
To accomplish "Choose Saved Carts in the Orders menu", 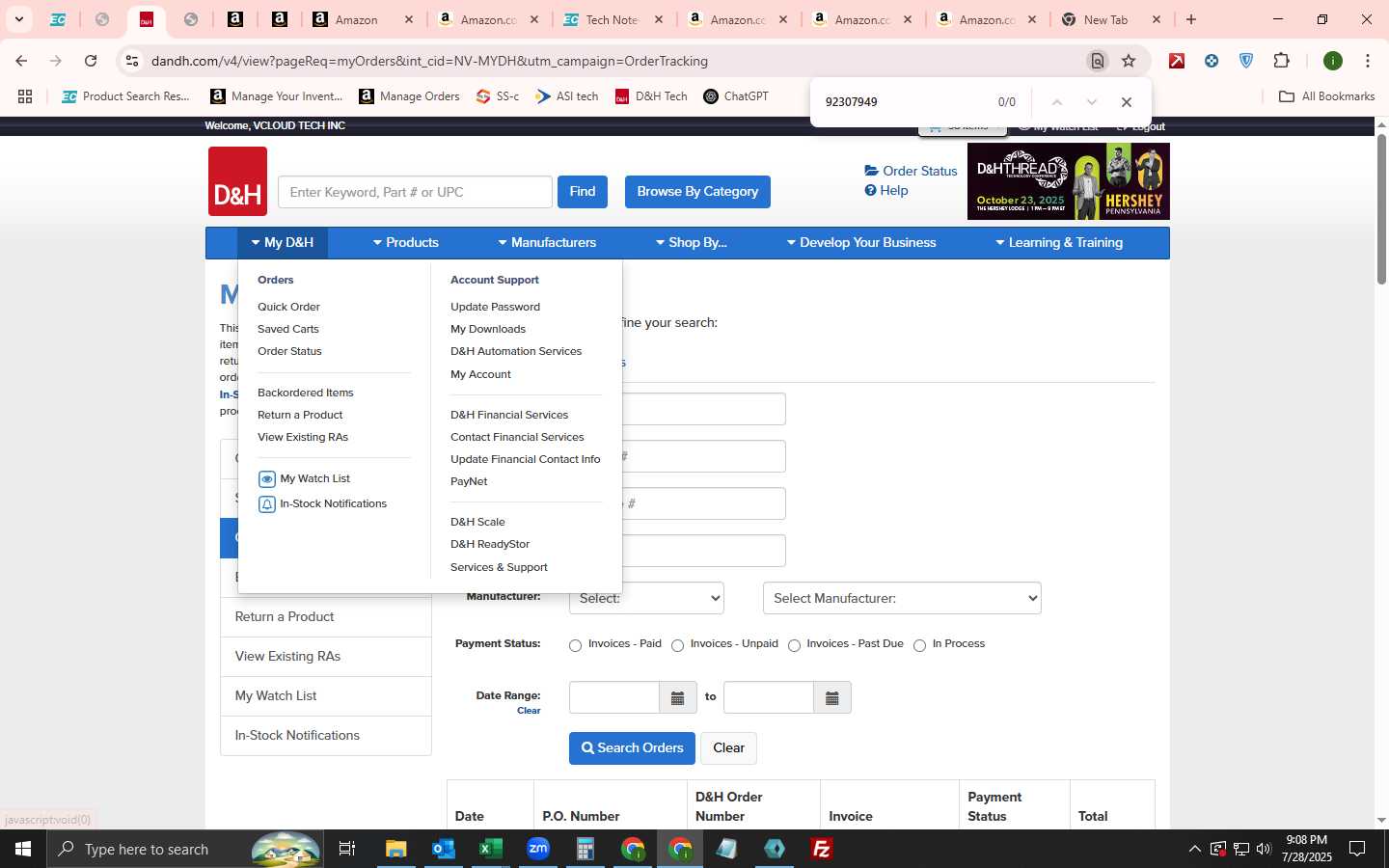I will click(x=287, y=329).
